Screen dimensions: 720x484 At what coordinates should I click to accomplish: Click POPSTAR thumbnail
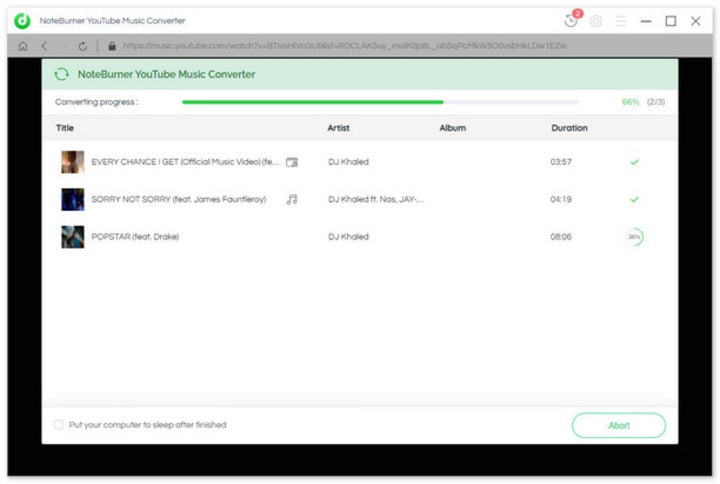pos(73,237)
